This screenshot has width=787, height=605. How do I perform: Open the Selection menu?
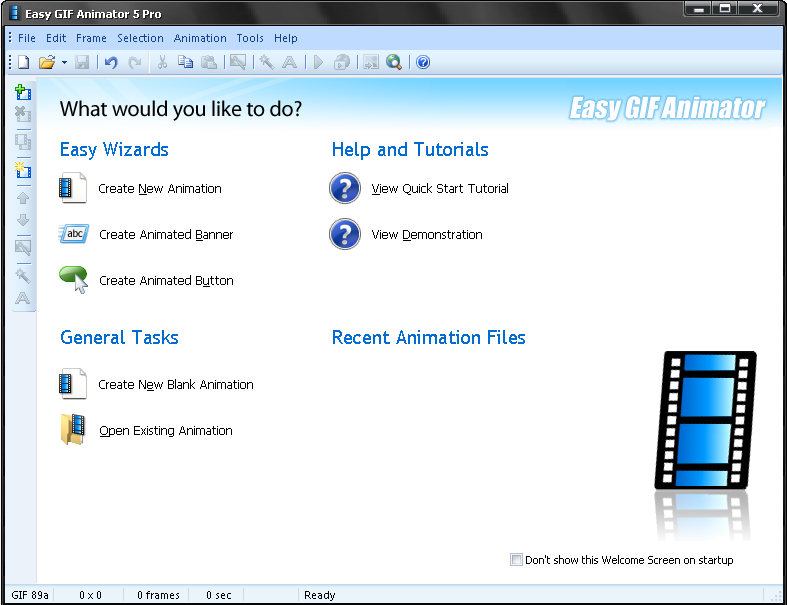[141, 38]
